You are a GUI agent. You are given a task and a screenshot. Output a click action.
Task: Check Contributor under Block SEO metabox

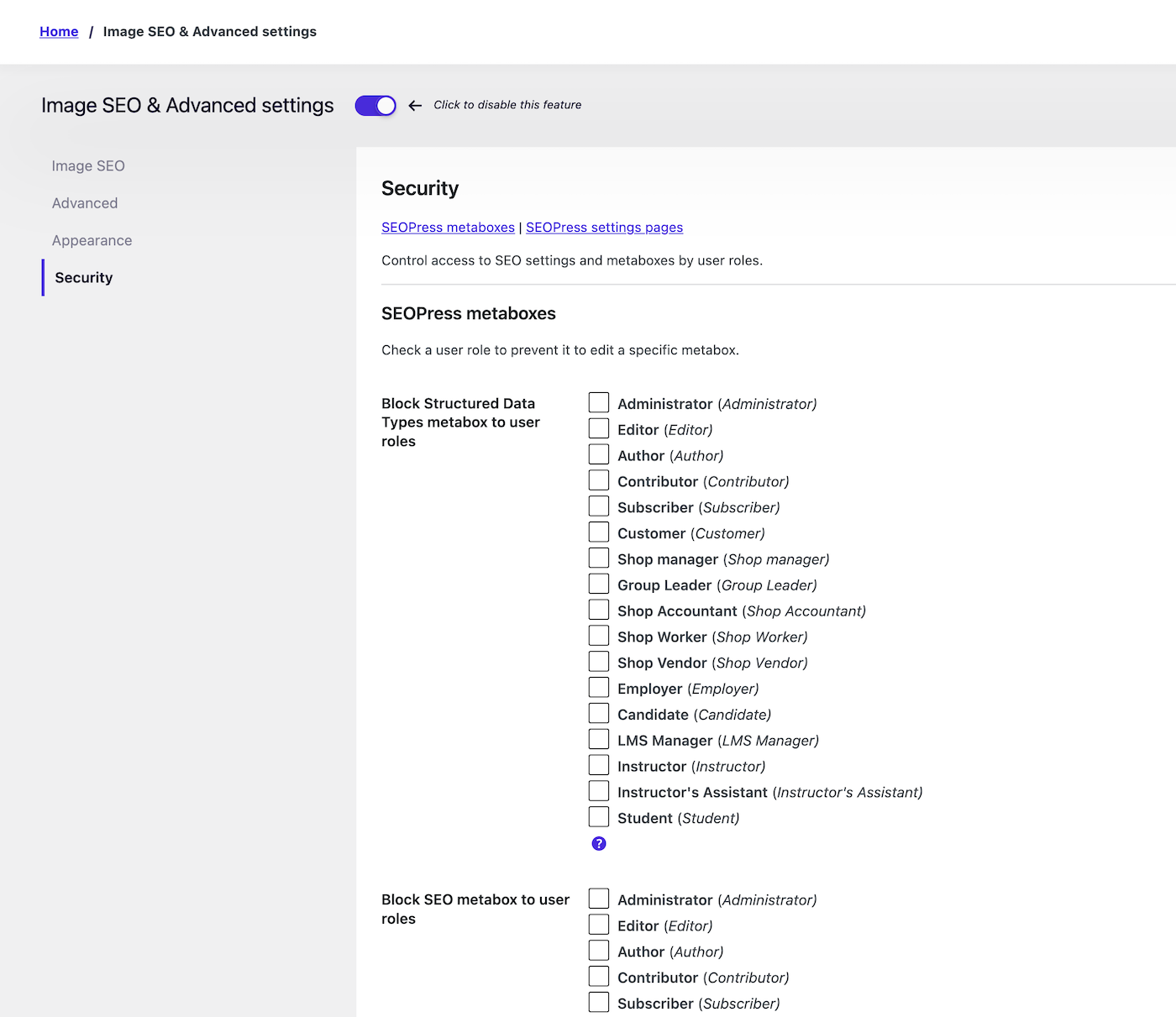(x=599, y=977)
